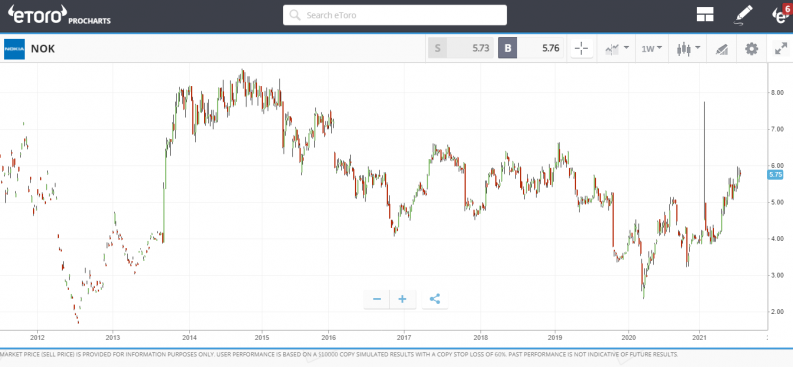Viewport: 793px width, 367px height.
Task: Open the 1W timeframe dropdown
Action: 652,49
